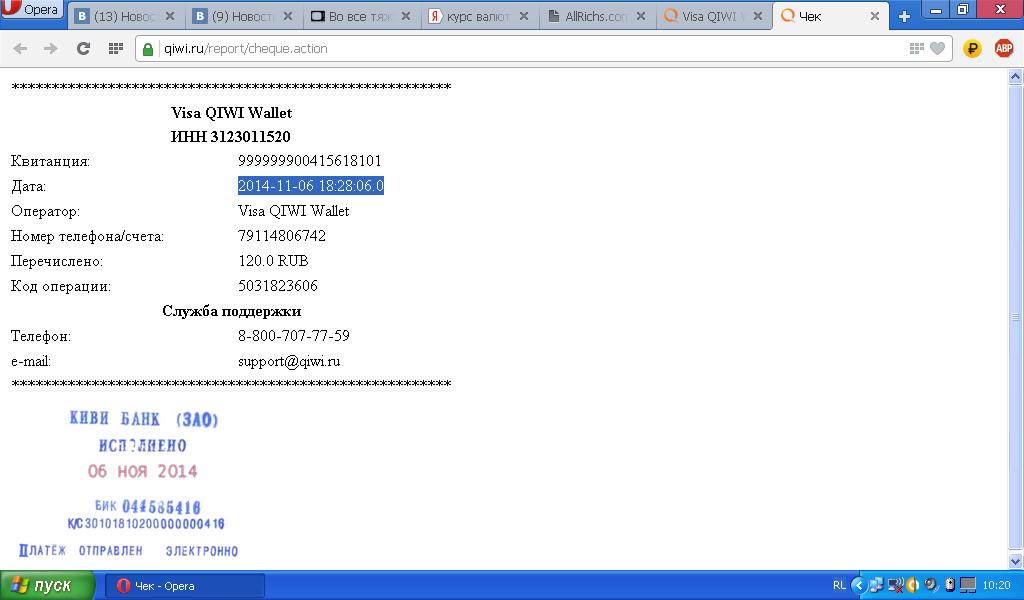The height and width of the screenshot is (600, 1024).
Task: Reload the current cheque page
Action: tap(83, 48)
